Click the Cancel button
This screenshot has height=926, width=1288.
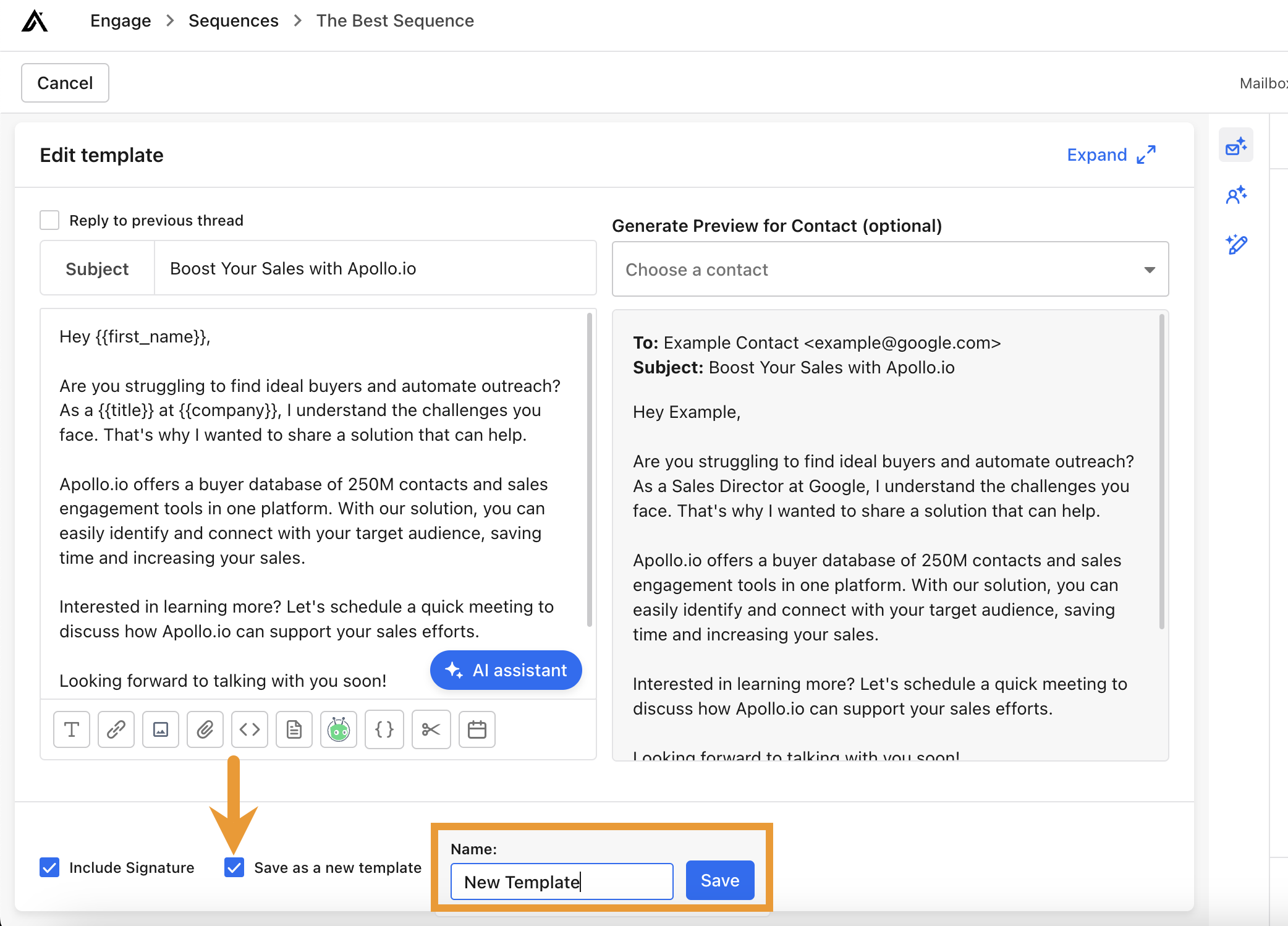tap(65, 83)
